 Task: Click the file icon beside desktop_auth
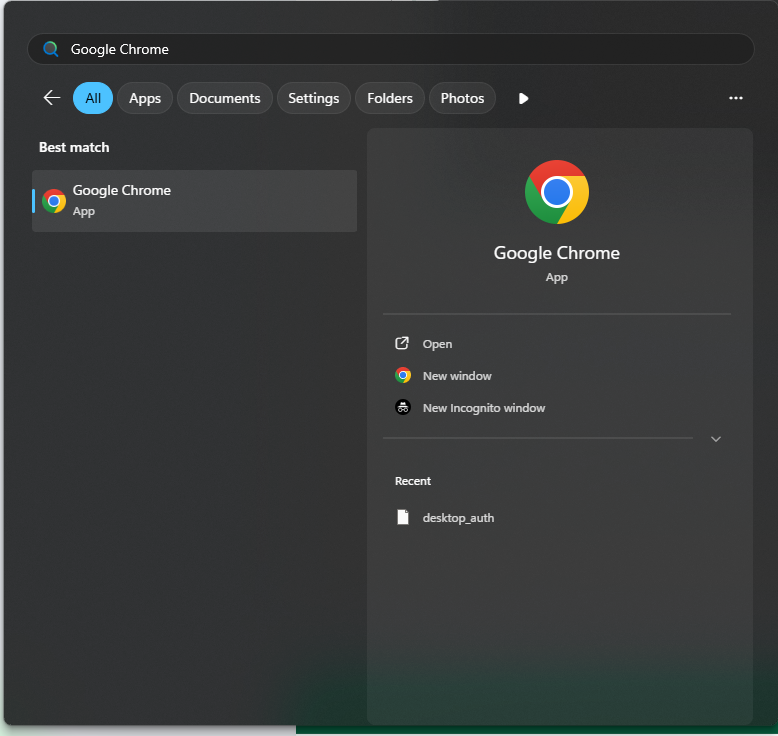tap(403, 517)
